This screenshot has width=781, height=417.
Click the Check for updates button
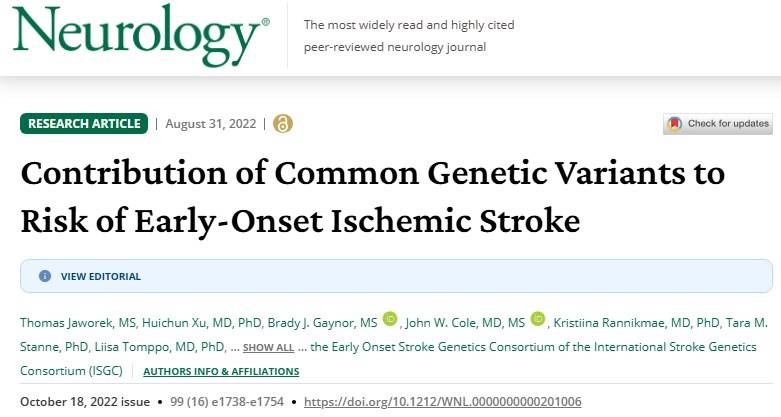pos(718,124)
